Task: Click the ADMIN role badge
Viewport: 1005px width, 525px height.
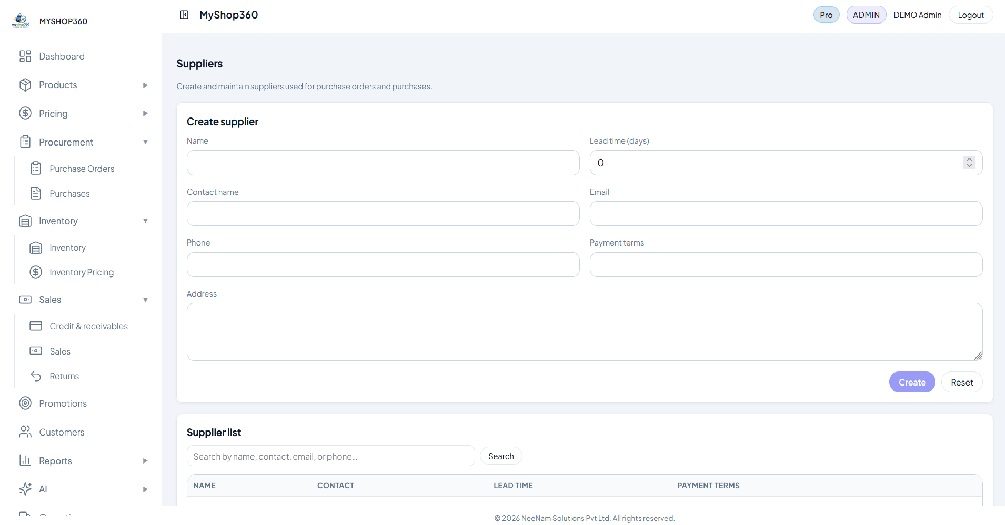Action: 866,15
